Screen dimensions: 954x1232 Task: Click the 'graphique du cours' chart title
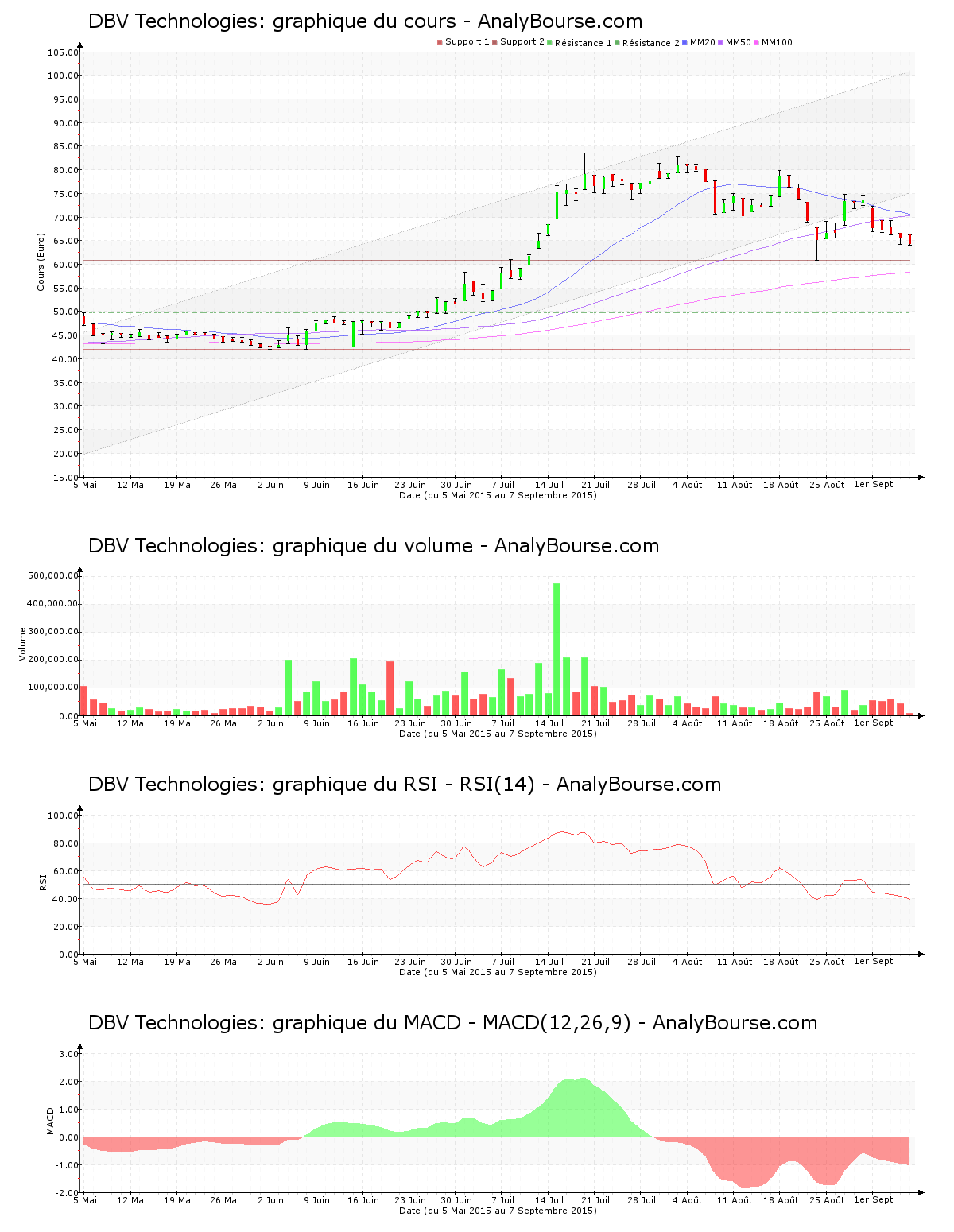(364, 21)
